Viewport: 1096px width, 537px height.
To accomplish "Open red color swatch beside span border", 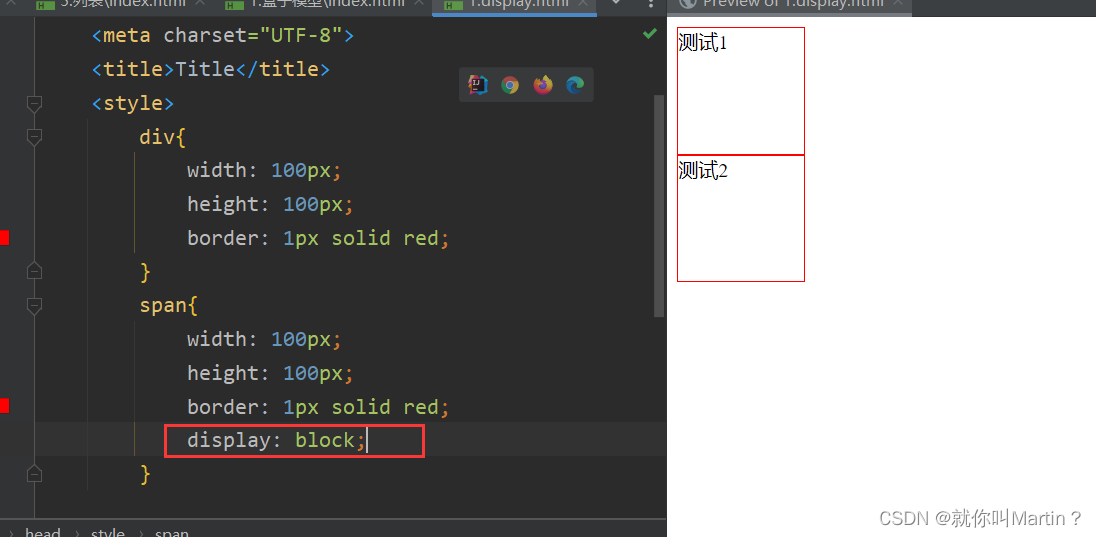I will coord(4,406).
